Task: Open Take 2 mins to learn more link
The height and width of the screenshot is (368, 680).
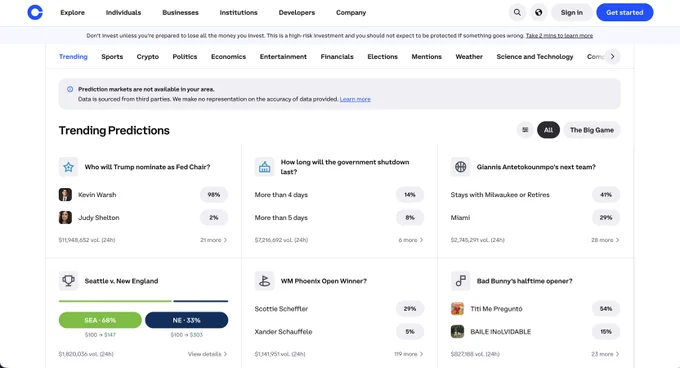Action: [x=559, y=36]
